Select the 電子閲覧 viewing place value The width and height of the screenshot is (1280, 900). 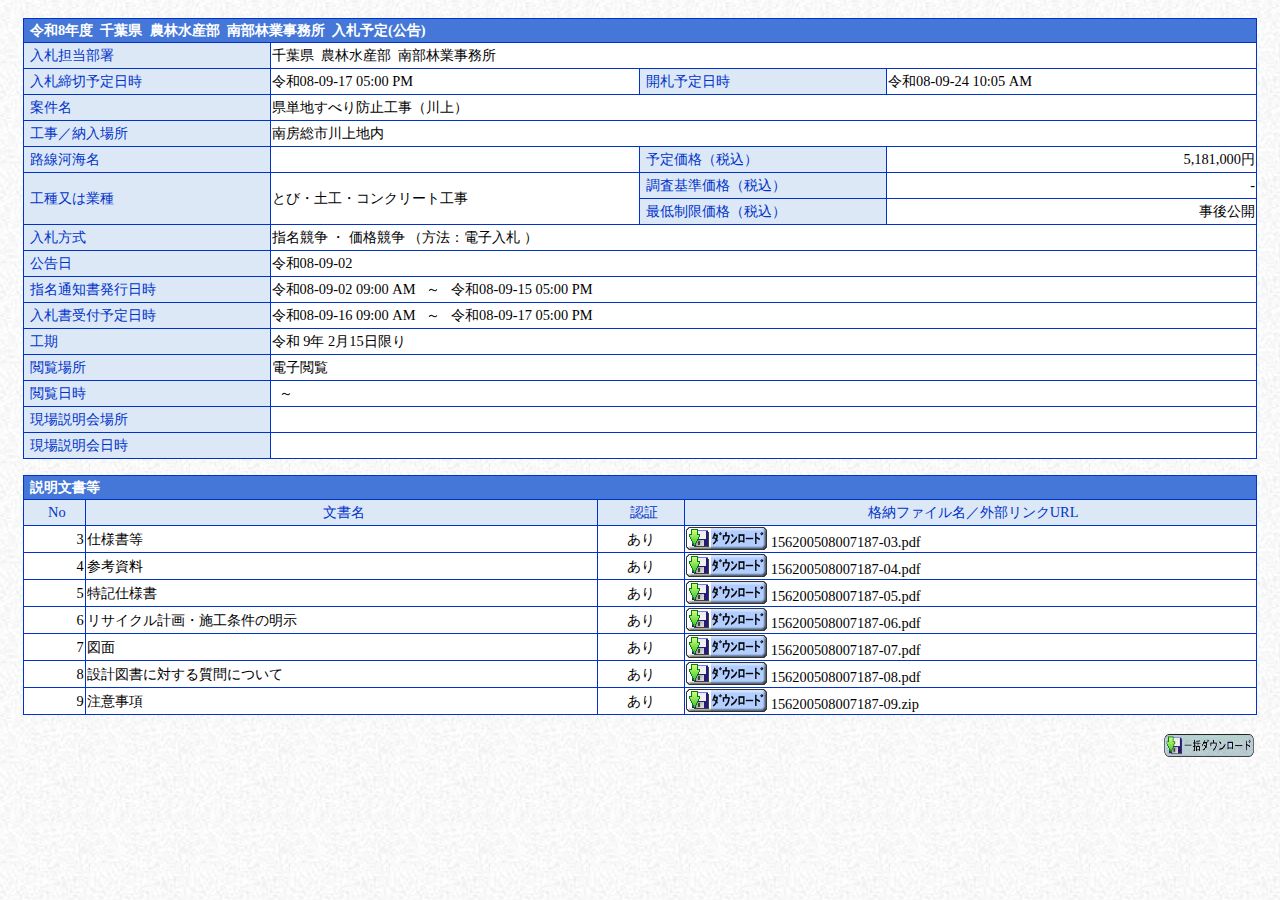point(300,368)
